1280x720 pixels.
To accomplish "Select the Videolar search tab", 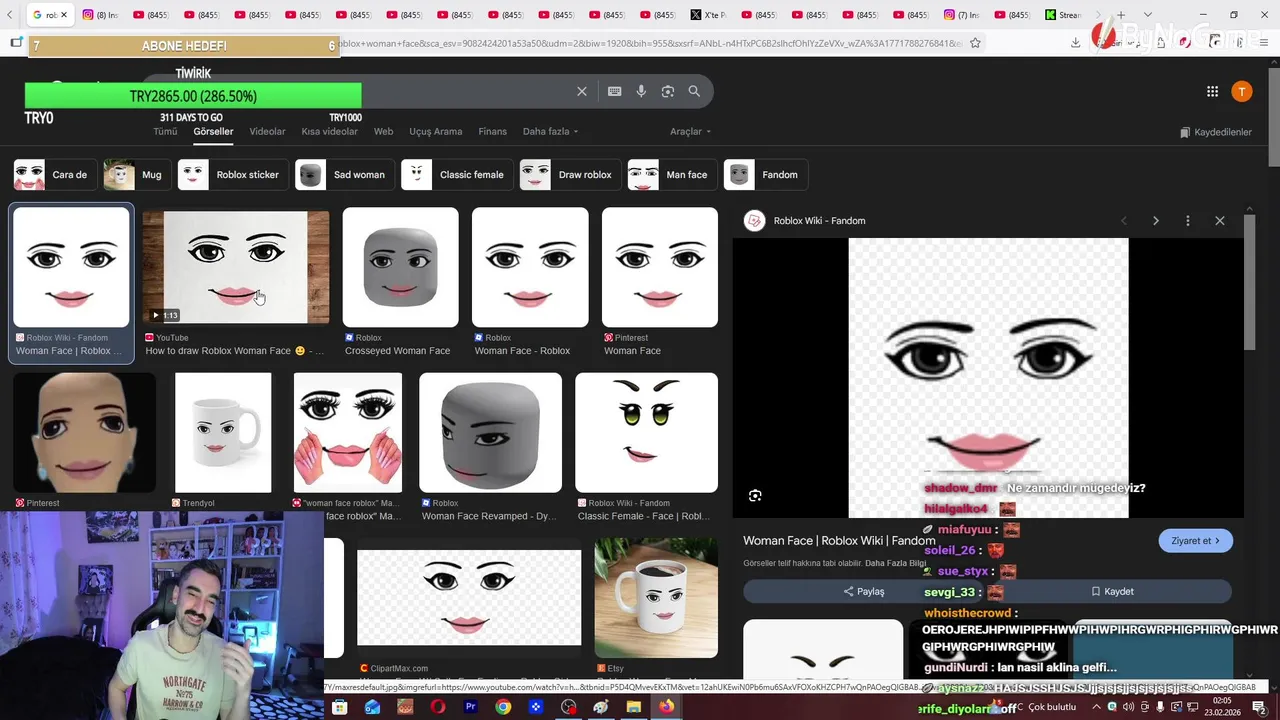I will (x=267, y=131).
